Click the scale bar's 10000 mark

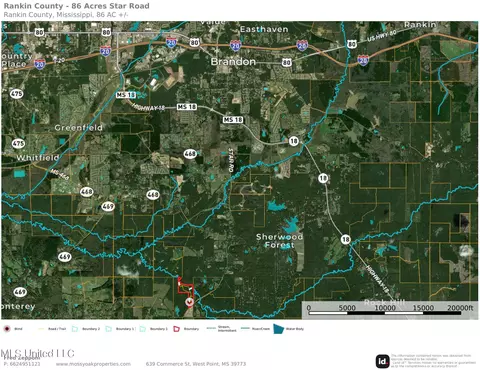pyautogui.click(x=385, y=308)
